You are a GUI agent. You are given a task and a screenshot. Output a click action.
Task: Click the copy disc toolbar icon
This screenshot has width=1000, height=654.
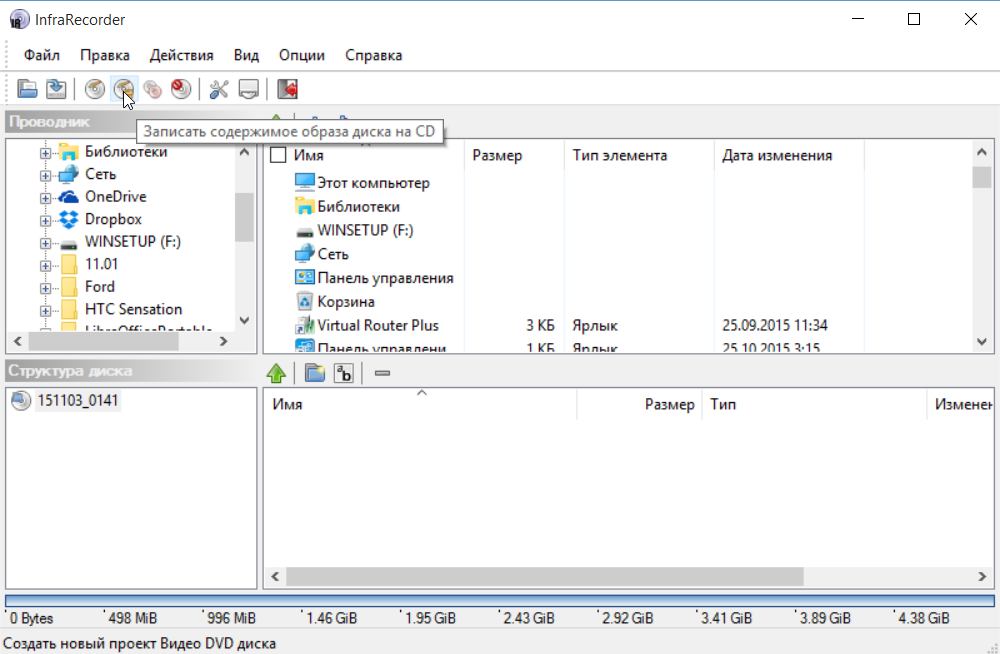coord(152,89)
